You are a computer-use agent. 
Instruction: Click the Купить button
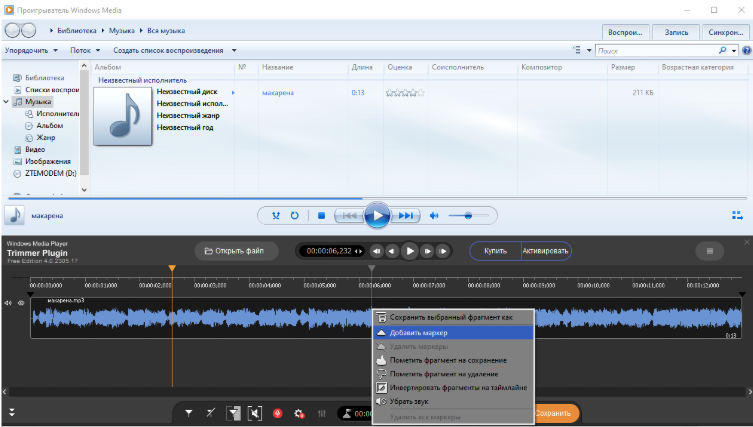point(495,251)
